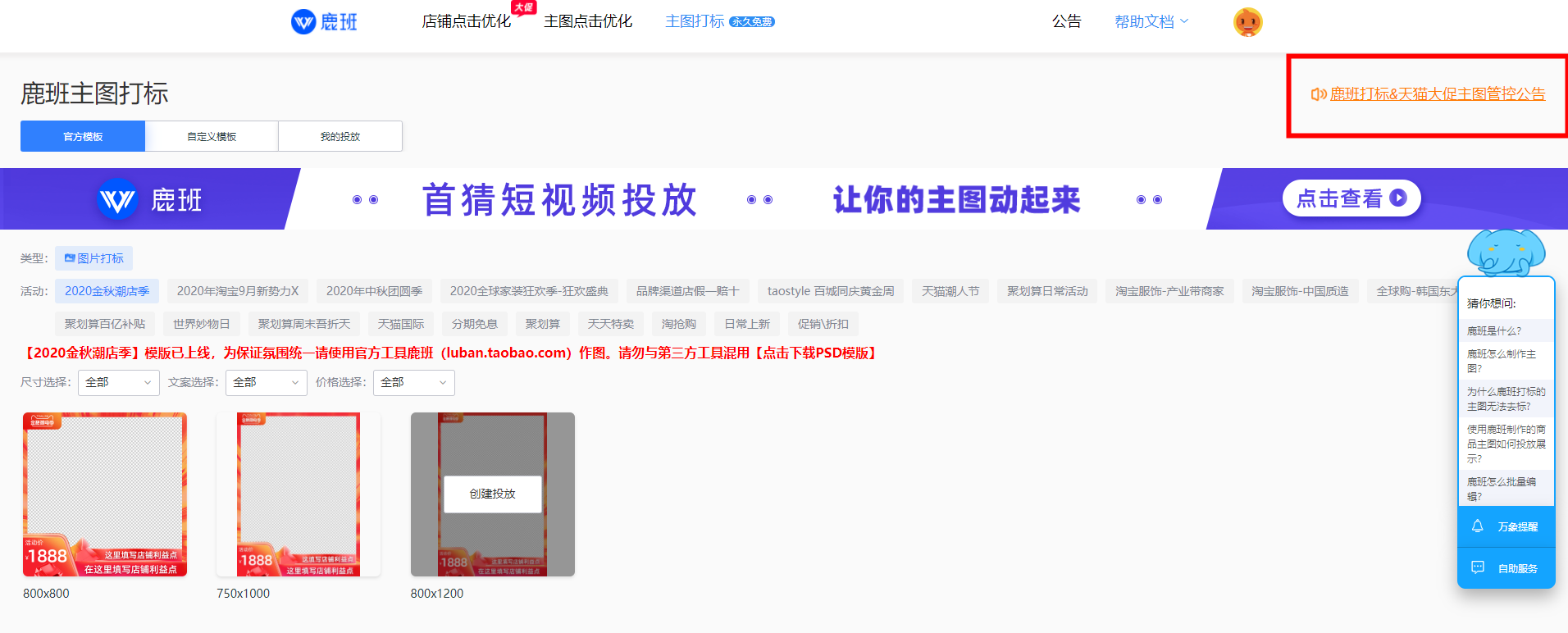Open 鹿班打标&天猫大促主图管控公告 link

tap(1437, 94)
